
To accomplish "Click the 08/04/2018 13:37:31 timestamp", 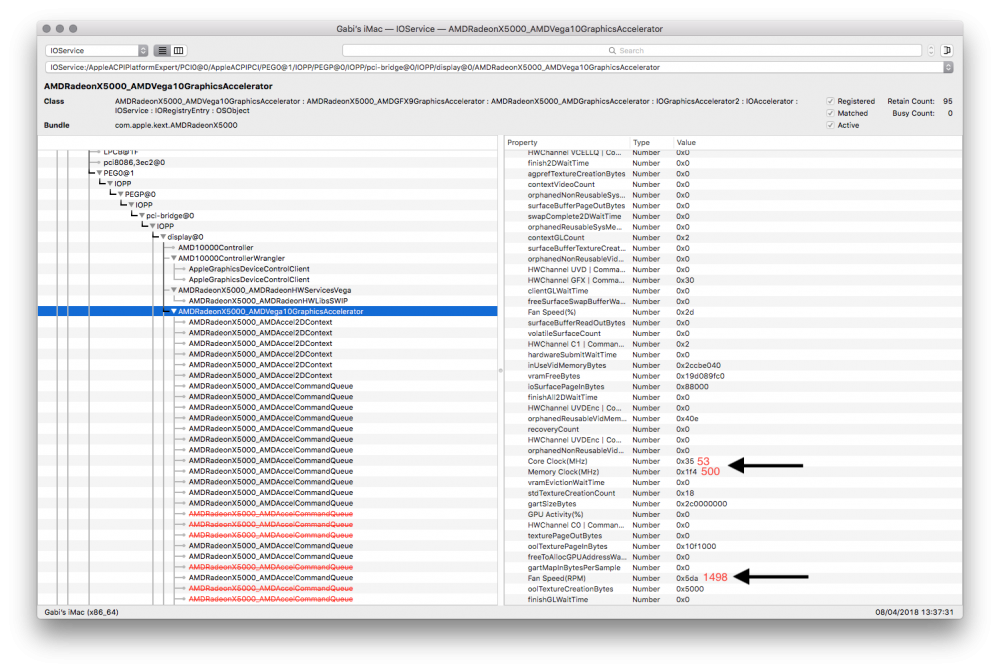I will tap(914, 612).
